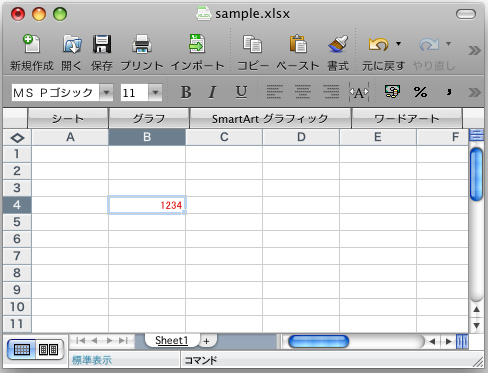Open the MS Pゴシック font dropdown
The height and width of the screenshot is (373, 488).
pos(106,92)
